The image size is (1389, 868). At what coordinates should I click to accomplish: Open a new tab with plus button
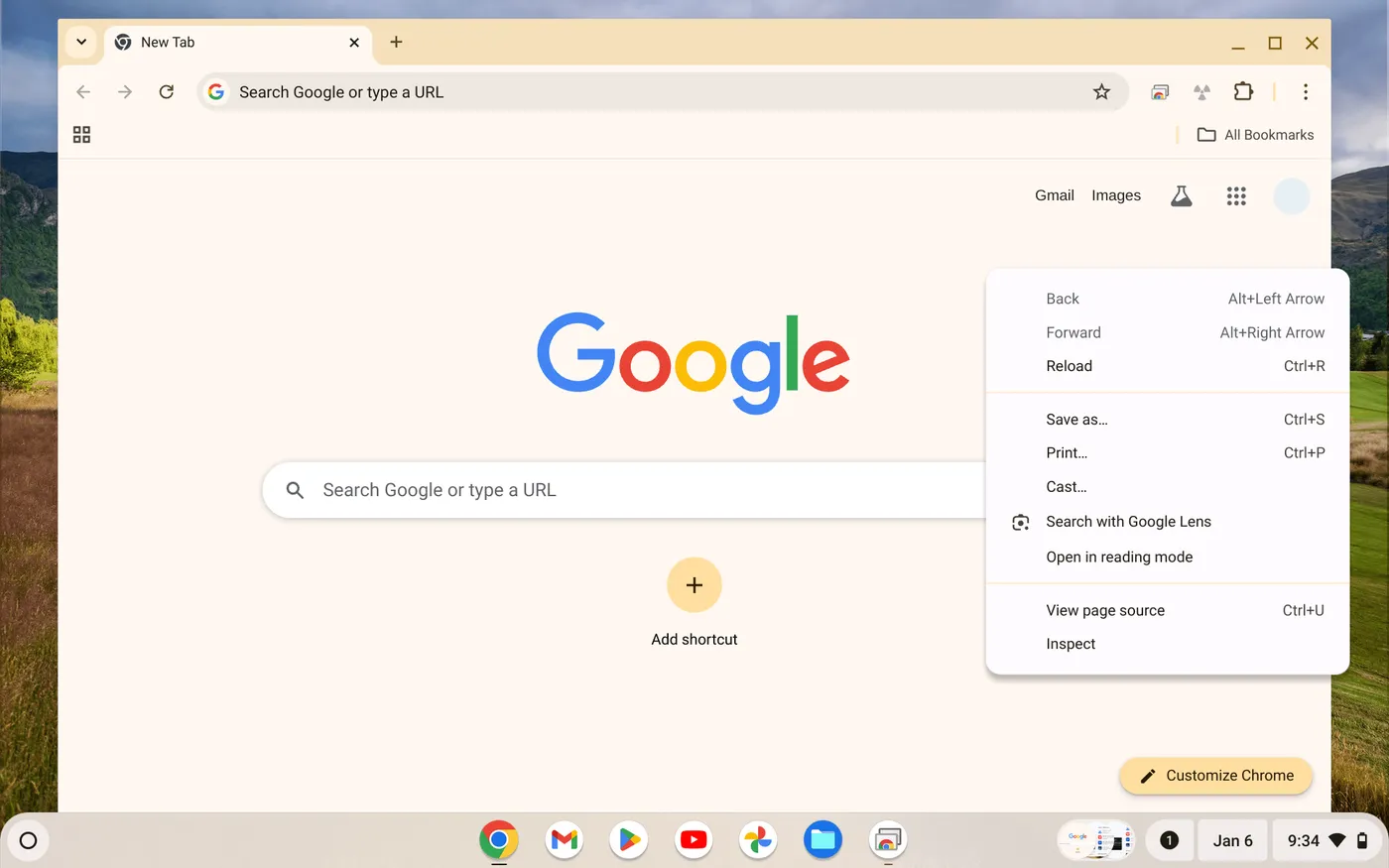[x=396, y=42]
